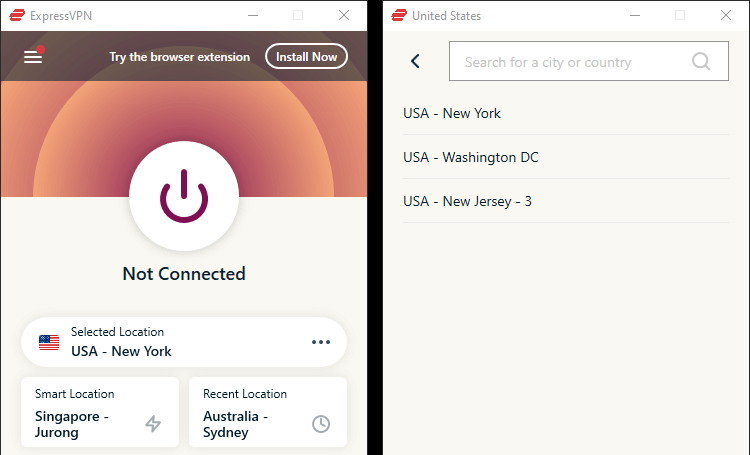Click the United States window logo icon

click(399, 15)
